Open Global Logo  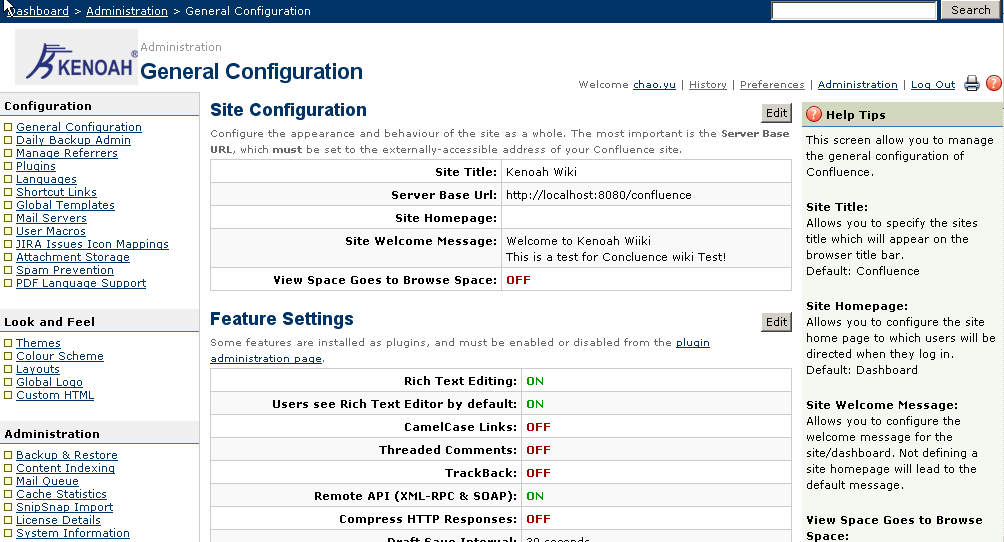(49, 382)
